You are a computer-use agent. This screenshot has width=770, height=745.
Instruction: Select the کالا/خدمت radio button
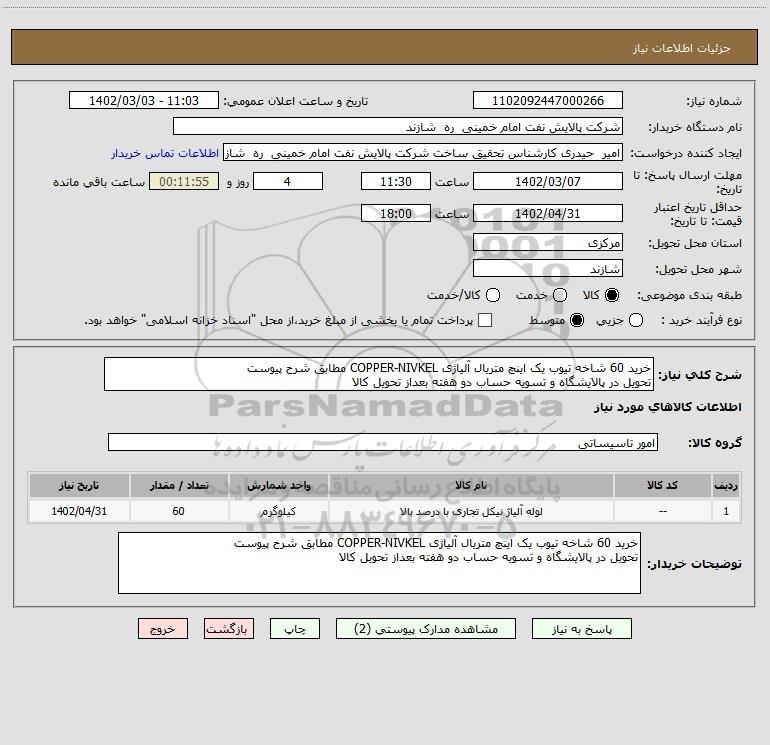click(x=493, y=295)
